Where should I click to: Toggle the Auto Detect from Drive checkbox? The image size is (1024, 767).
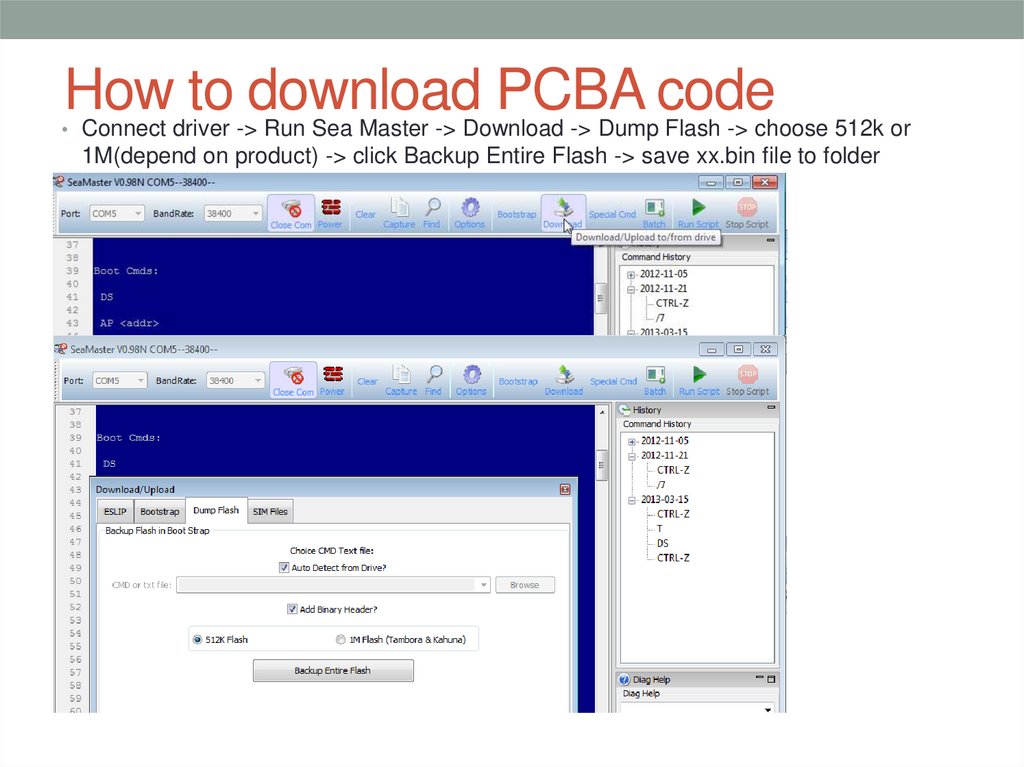point(283,568)
